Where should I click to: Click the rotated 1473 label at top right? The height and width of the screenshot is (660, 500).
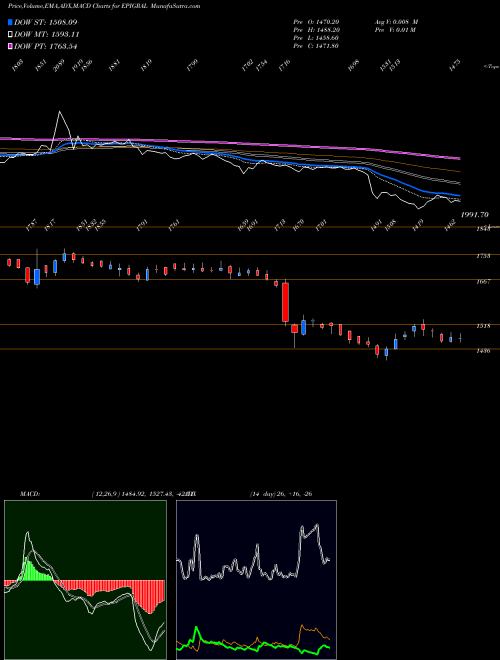(x=455, y=65)
